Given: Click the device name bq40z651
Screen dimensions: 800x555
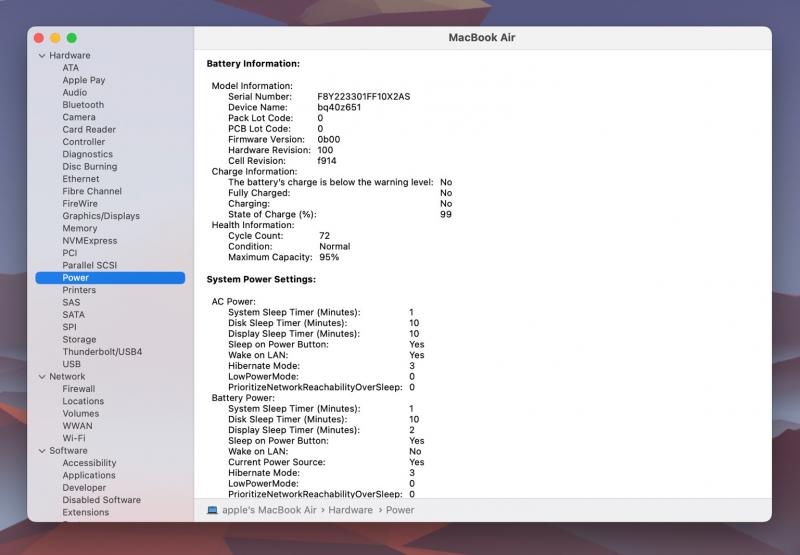Looking at the screenshot, I should [x=339, y=108].
